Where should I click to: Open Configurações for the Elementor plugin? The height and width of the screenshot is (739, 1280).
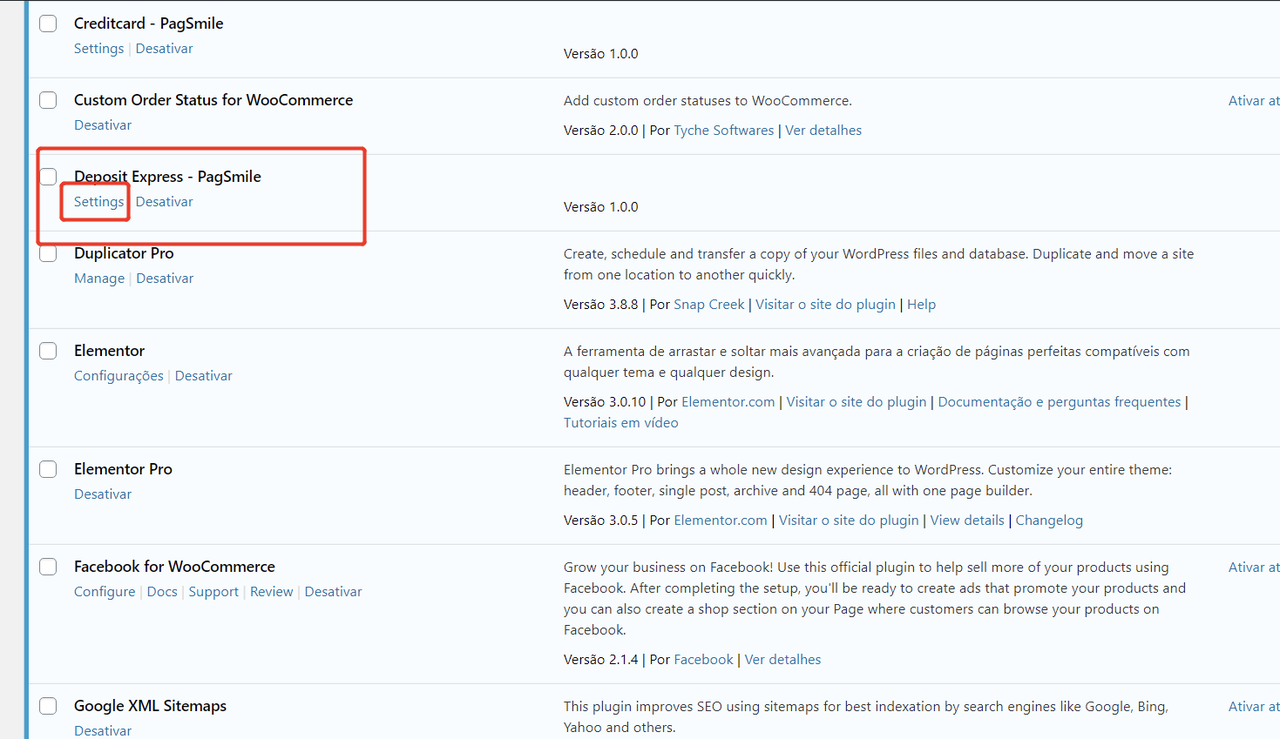click(118, 376)
